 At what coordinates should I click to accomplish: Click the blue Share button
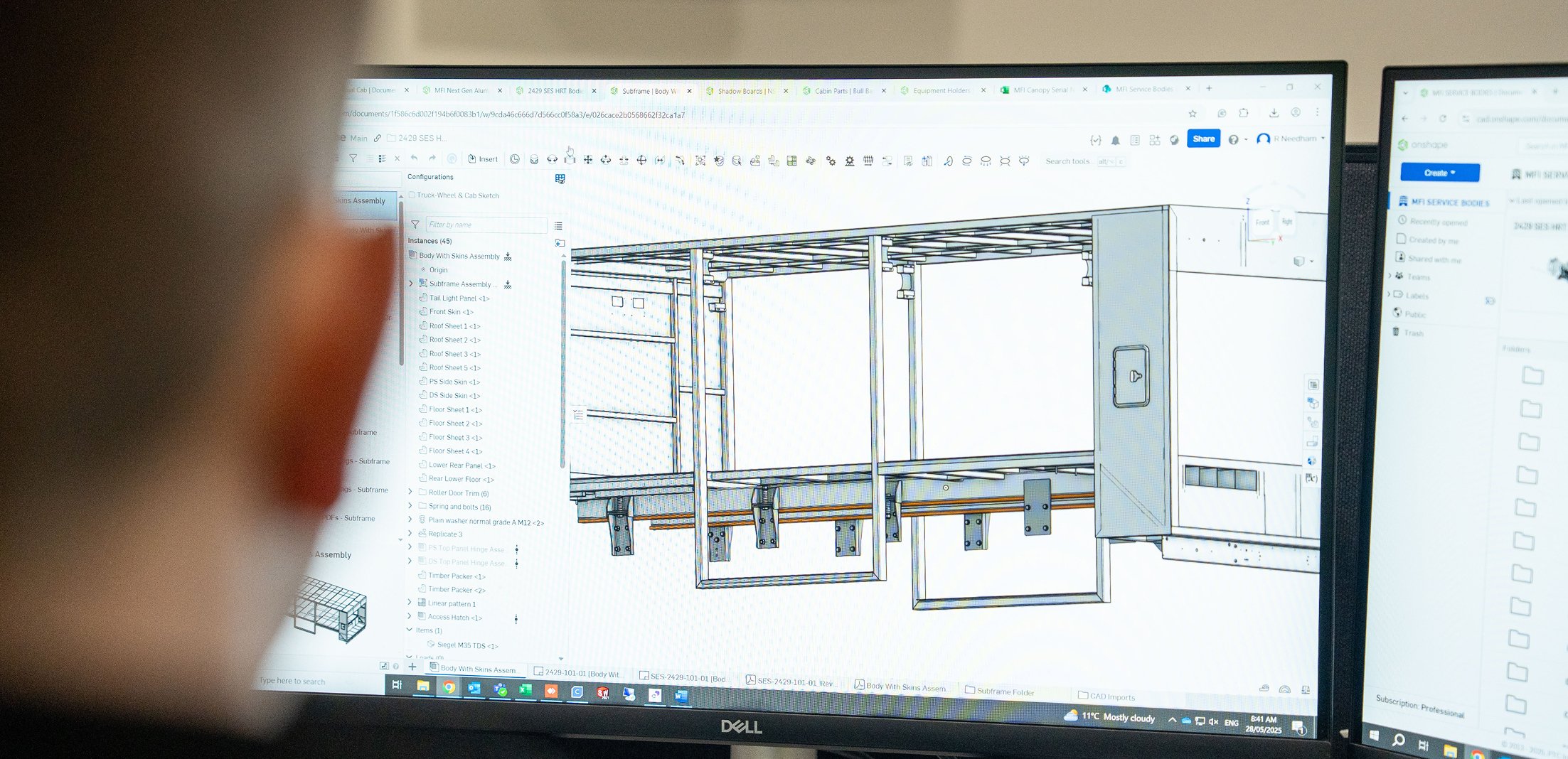[x=1203, y=139]
